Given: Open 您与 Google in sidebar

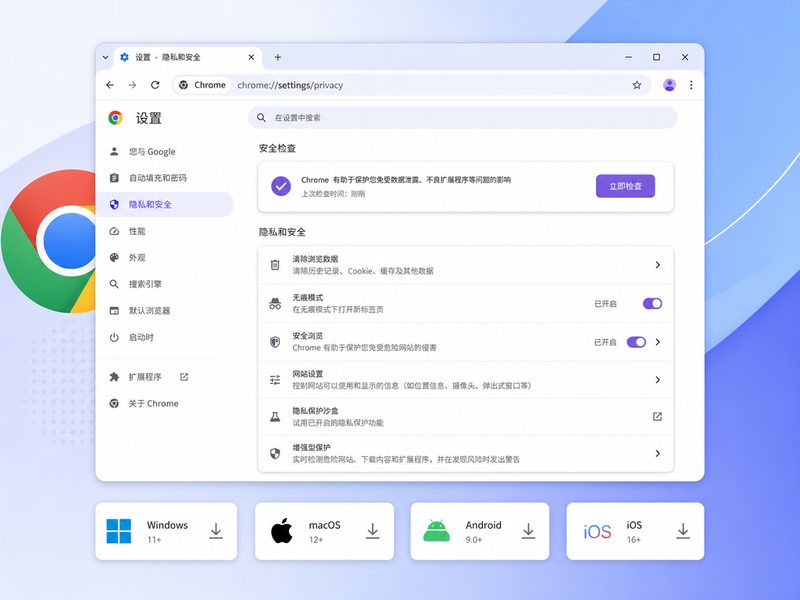Looking at the screenshot, I should tap(165, 152).
